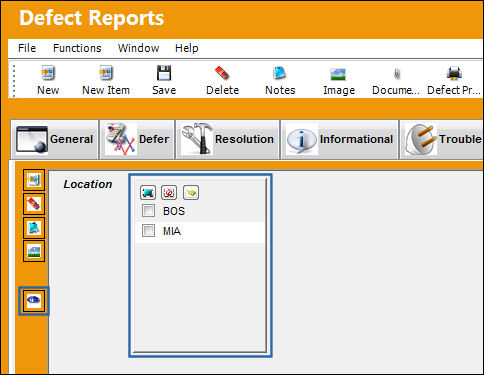This screenshot has width=484, height=375.
Task: Click the yellow arrow icon in Location list
Action: coord(191,193)
